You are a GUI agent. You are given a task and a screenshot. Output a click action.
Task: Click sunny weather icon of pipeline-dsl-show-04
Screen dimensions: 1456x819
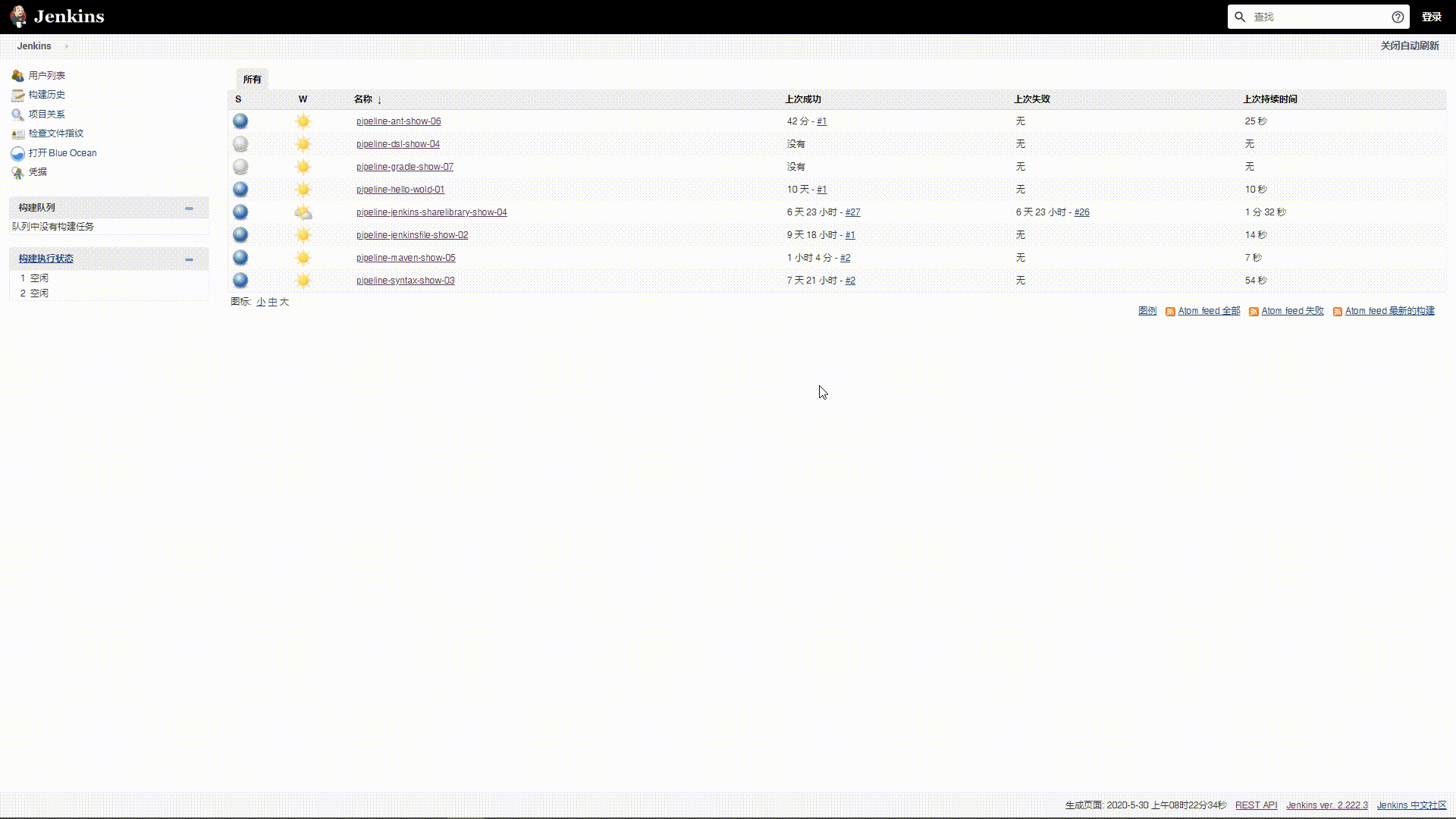pos(303,144)
